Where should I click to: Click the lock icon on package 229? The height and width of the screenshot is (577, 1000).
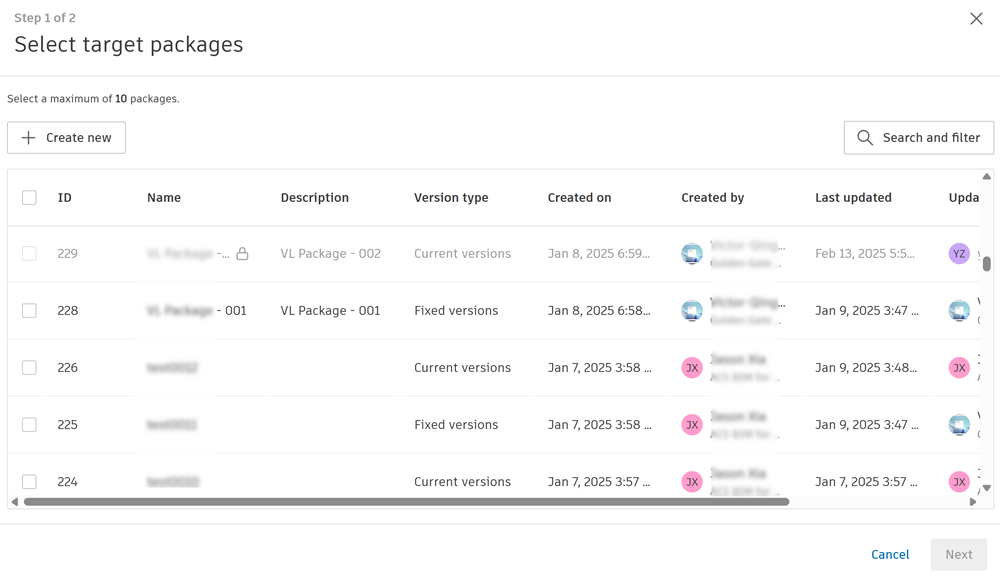242,254
